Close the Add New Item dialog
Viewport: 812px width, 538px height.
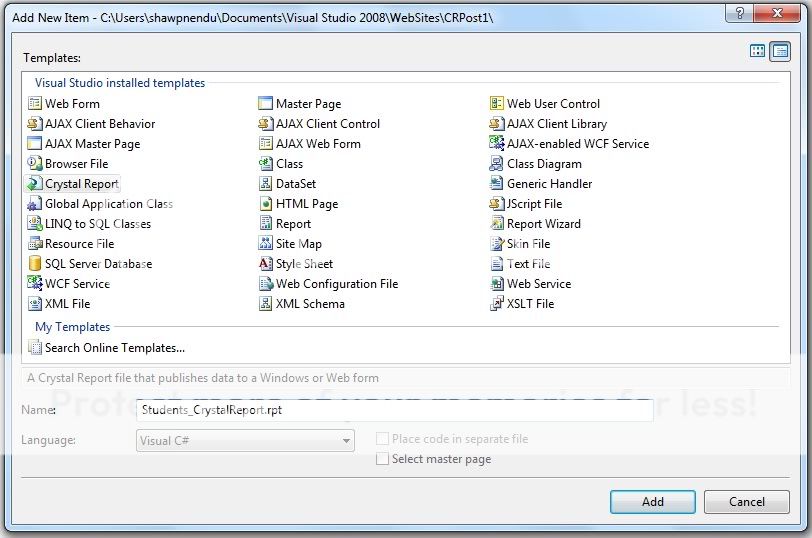pyautogui.click(x=777, y=13)
